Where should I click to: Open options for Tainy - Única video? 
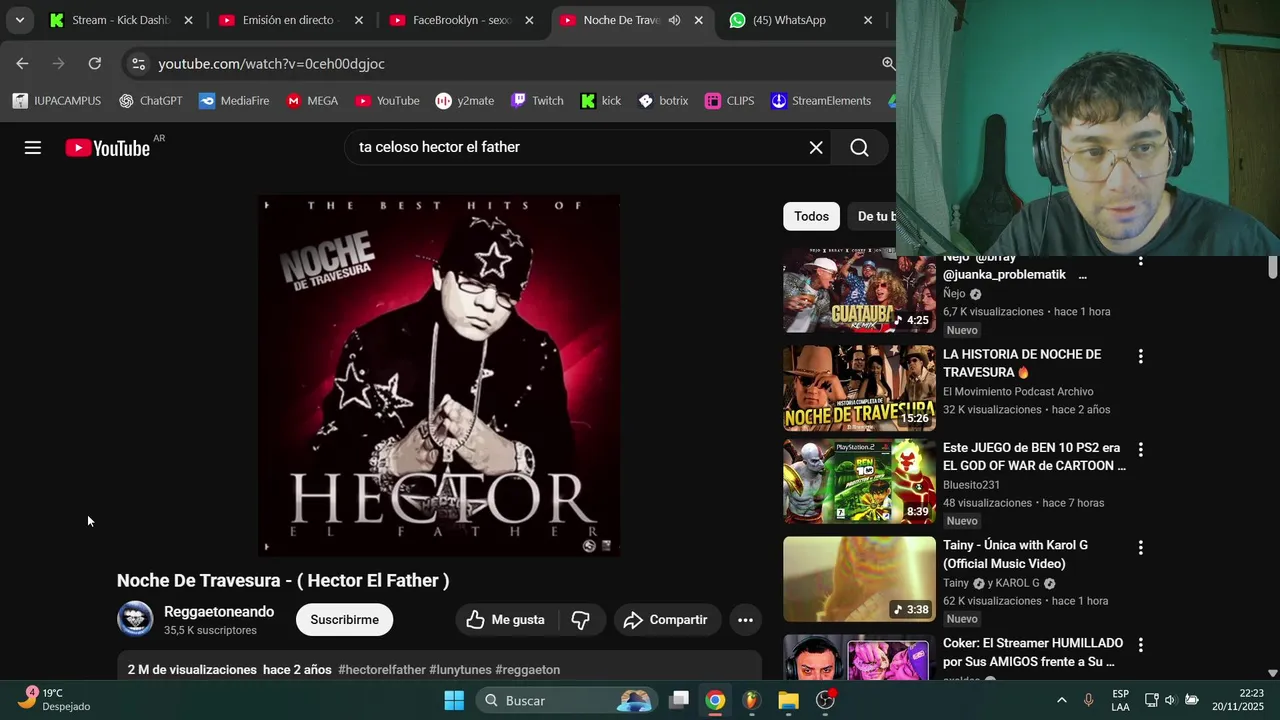point(1140,547)
